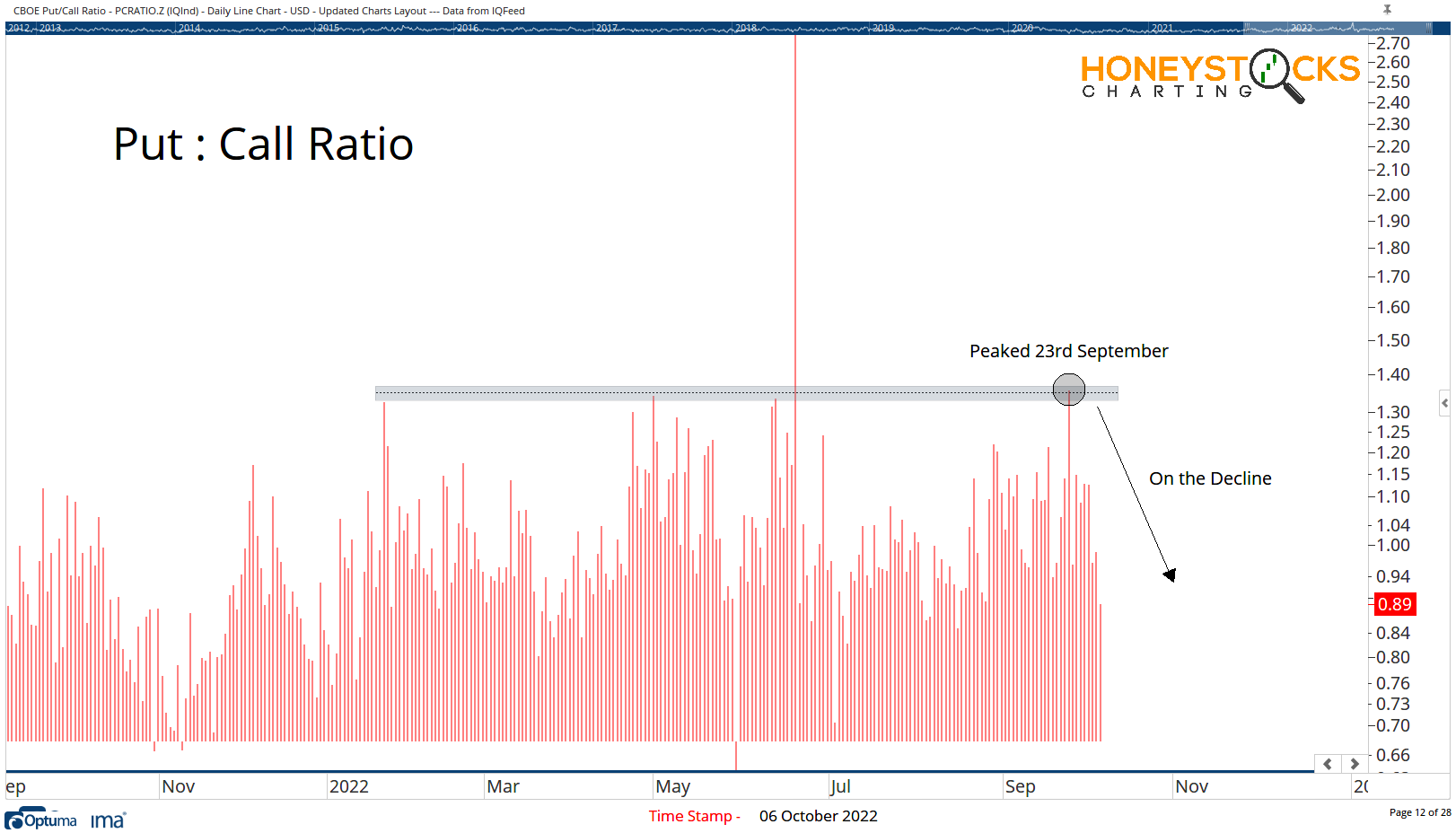Click the 2.70 price axis label

tap(1393, 43)
